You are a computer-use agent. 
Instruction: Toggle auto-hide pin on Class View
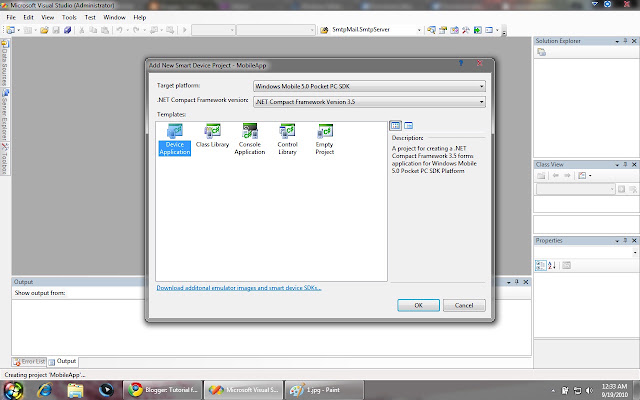tap(625, 164)
